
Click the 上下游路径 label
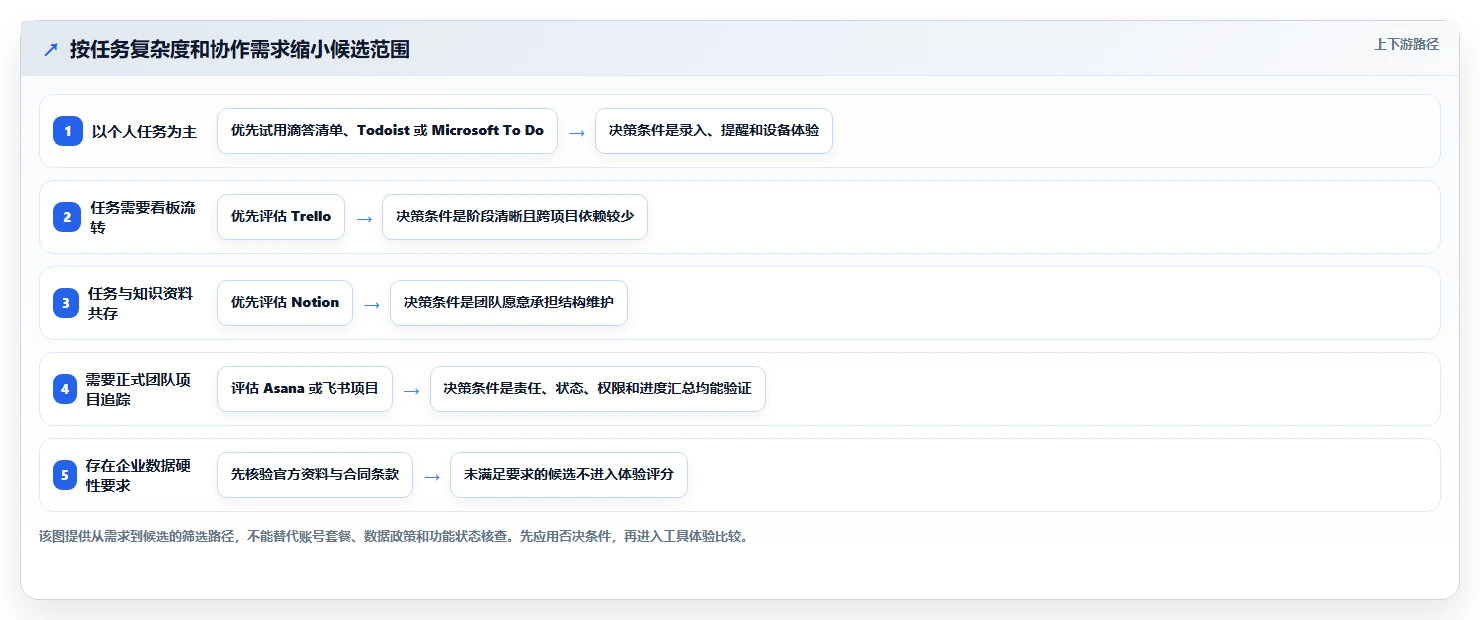click(1406, 44)
